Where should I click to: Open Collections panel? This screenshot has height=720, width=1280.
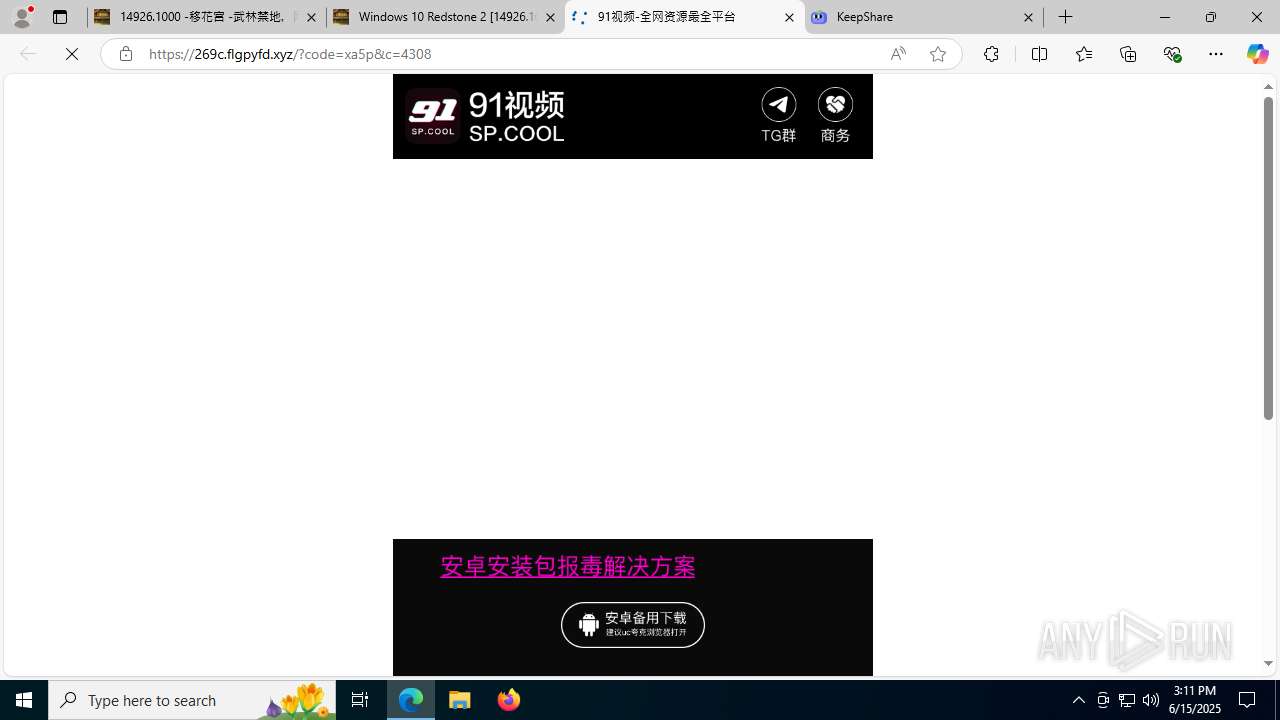[1128, 54]
